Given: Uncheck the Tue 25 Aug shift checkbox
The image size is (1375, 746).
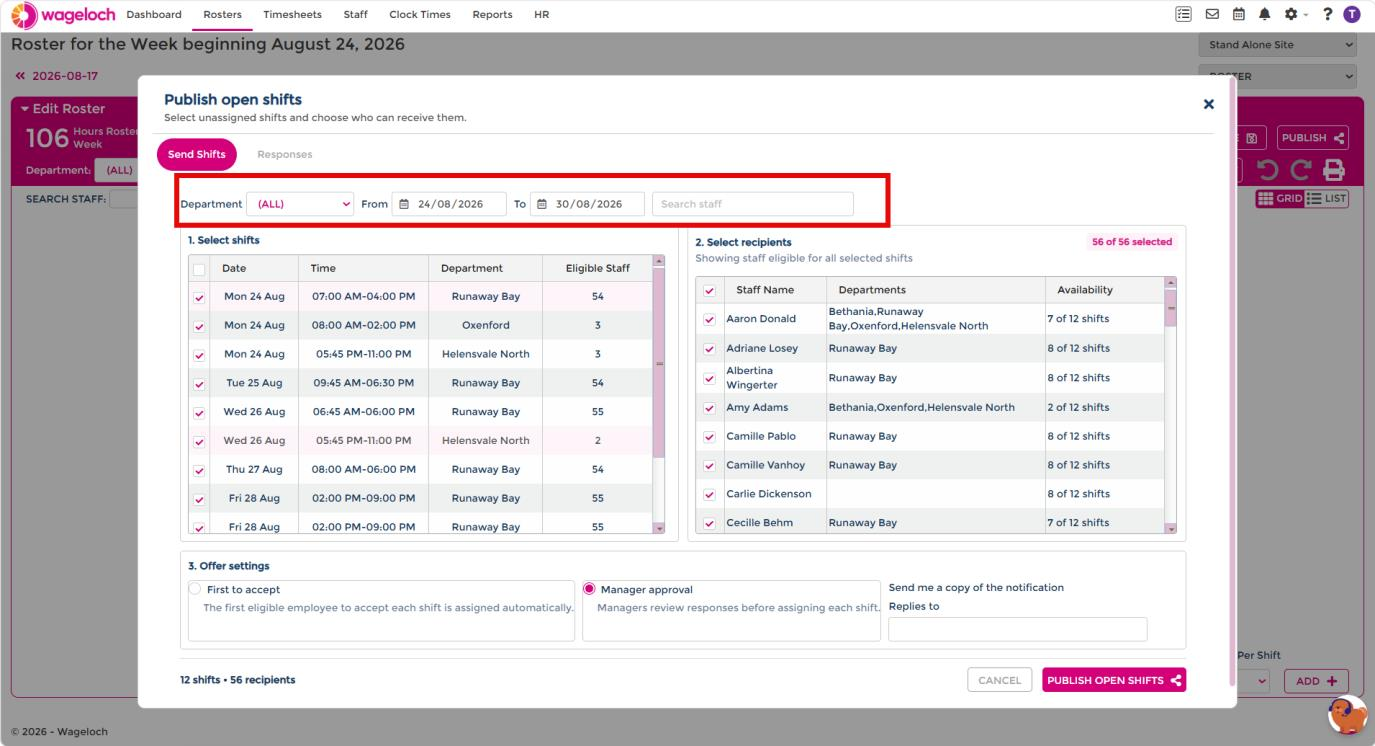Looking at the screenshot, I should (199, 383).
